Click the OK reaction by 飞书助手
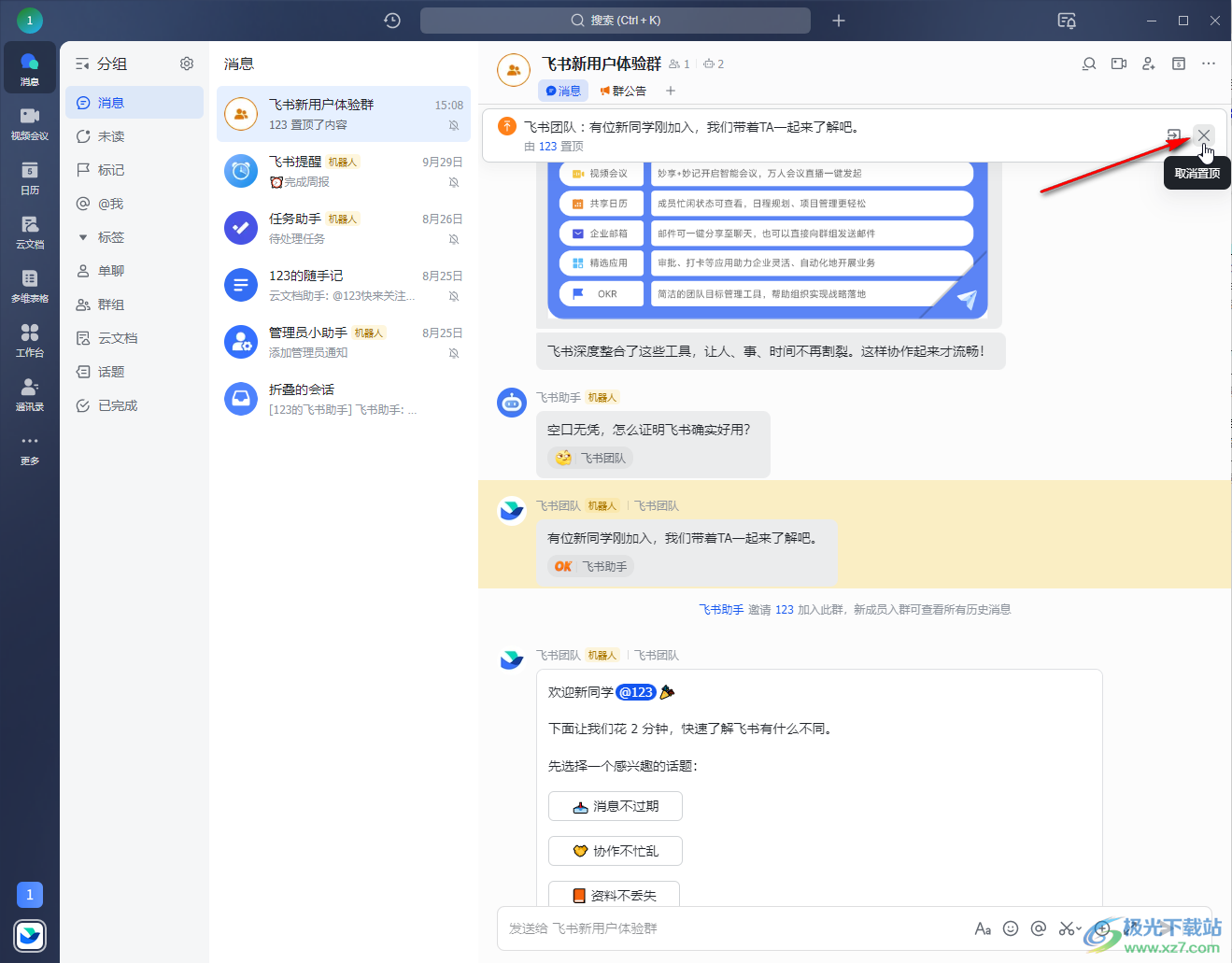 point(590,566)
